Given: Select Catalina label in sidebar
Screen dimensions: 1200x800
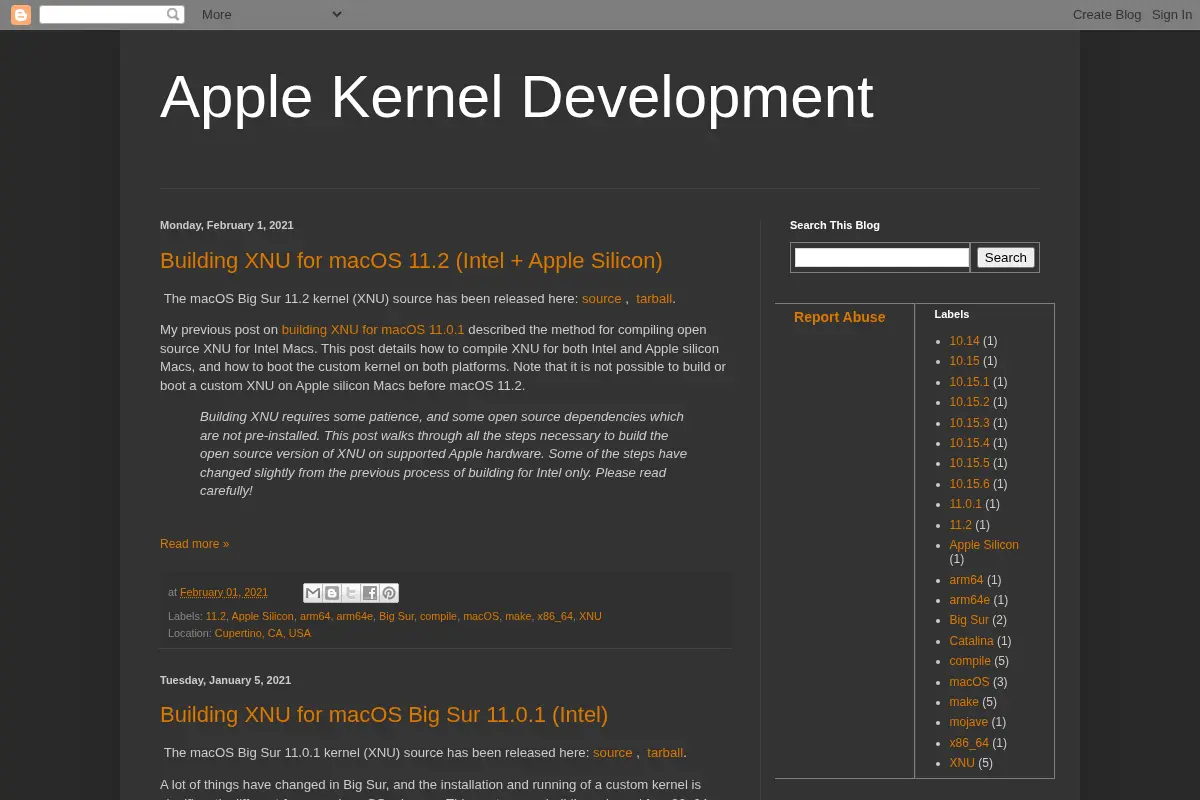Looking at the screenshot, I should click(x=971, y=641).
